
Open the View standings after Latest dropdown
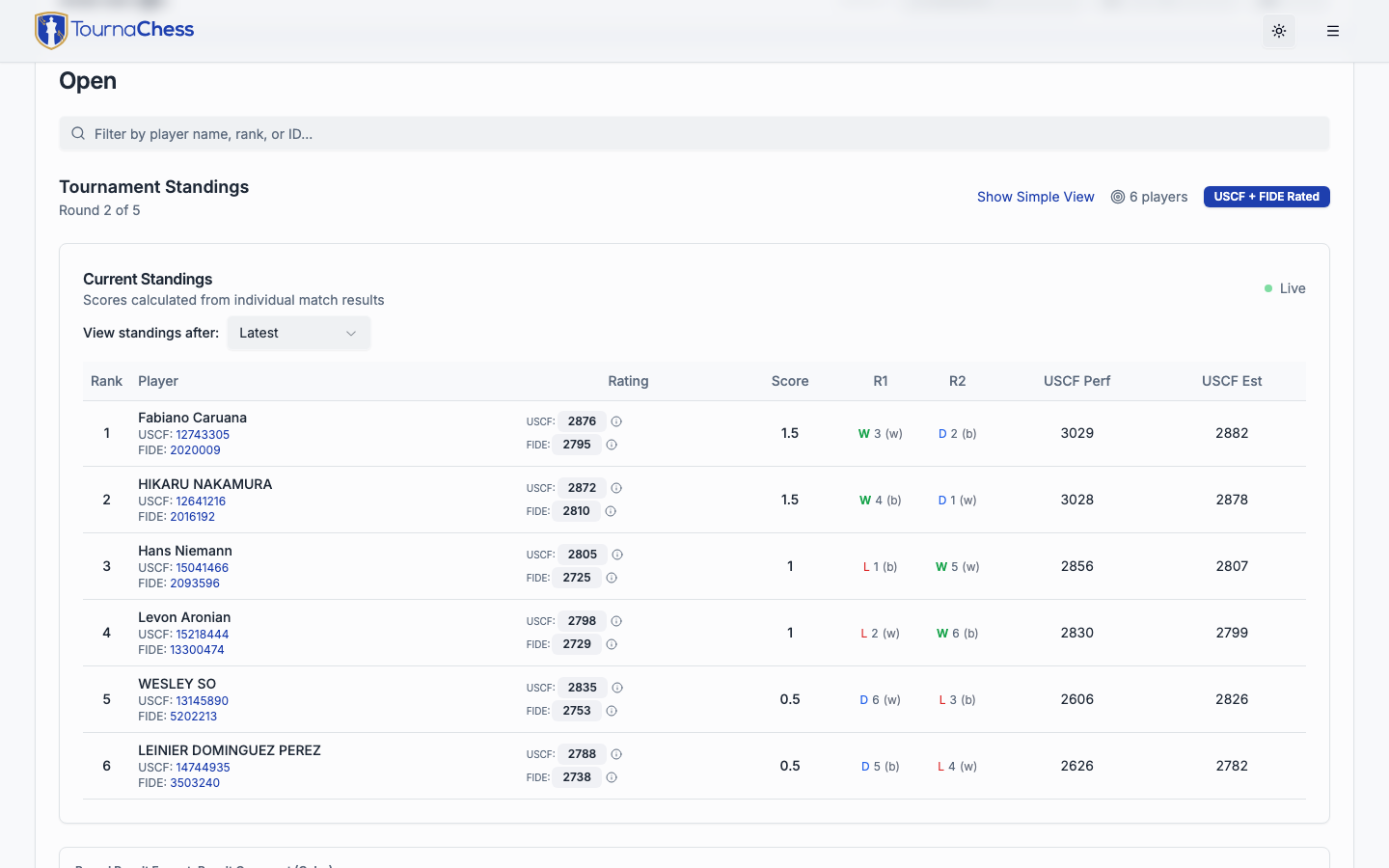pos(298,333)
